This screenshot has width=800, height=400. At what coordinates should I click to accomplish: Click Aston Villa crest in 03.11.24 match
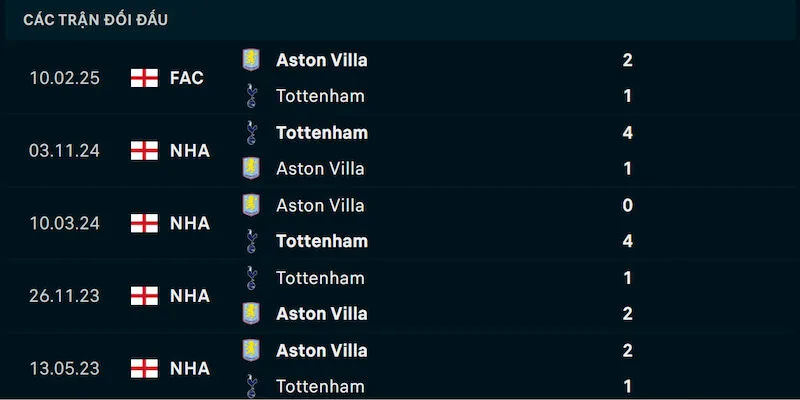[x=250, y=168]
